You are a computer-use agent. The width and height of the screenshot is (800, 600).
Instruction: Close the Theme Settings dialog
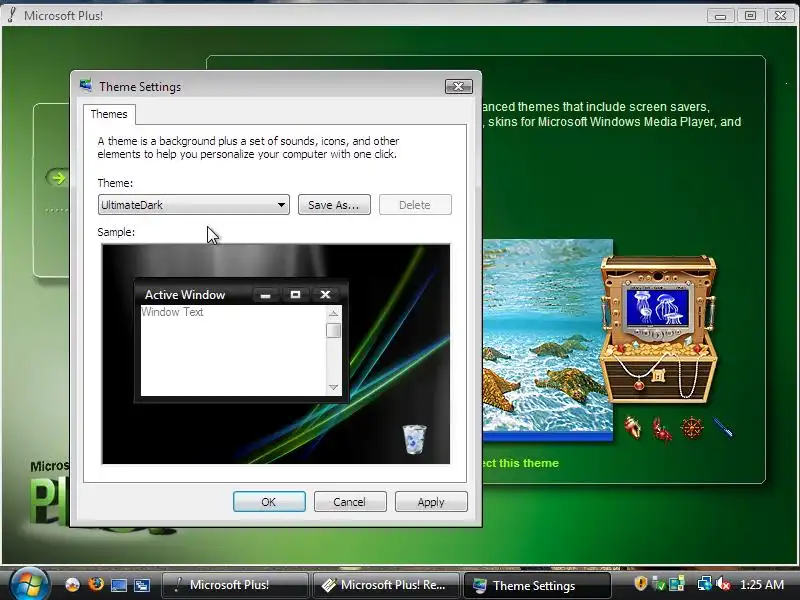click(458, 86)
